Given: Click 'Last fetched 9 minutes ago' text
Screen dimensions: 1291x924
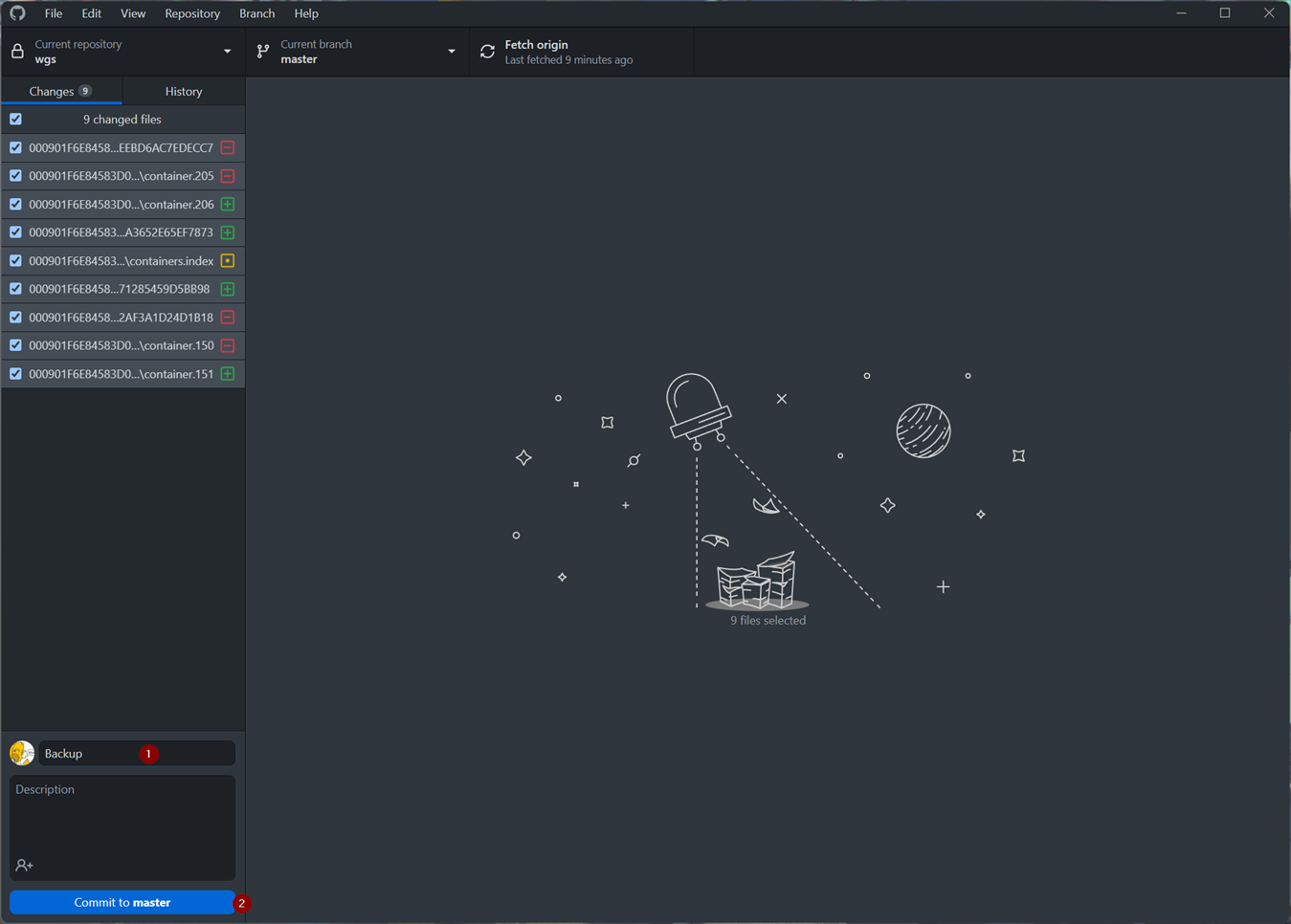Looking at the screenshot, I should (x=568, y=60).
